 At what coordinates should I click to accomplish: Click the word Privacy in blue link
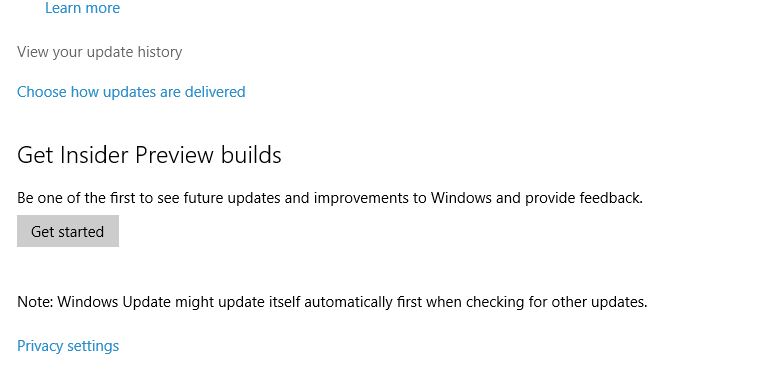tap(40, 346)
